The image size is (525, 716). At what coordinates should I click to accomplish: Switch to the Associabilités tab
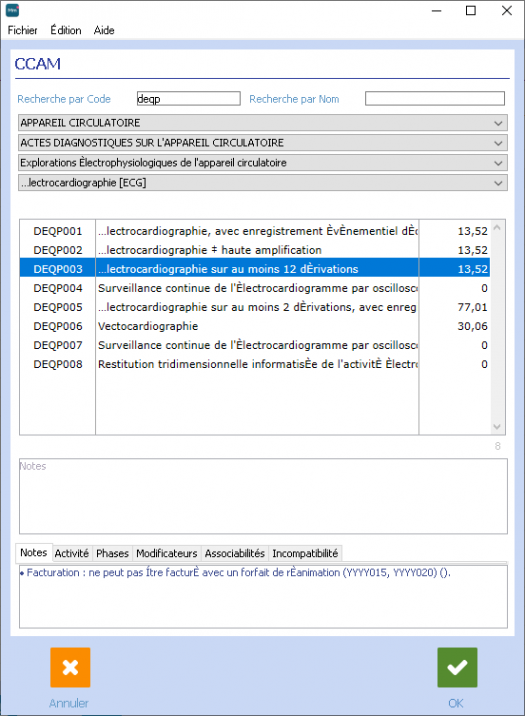[235, 553]
